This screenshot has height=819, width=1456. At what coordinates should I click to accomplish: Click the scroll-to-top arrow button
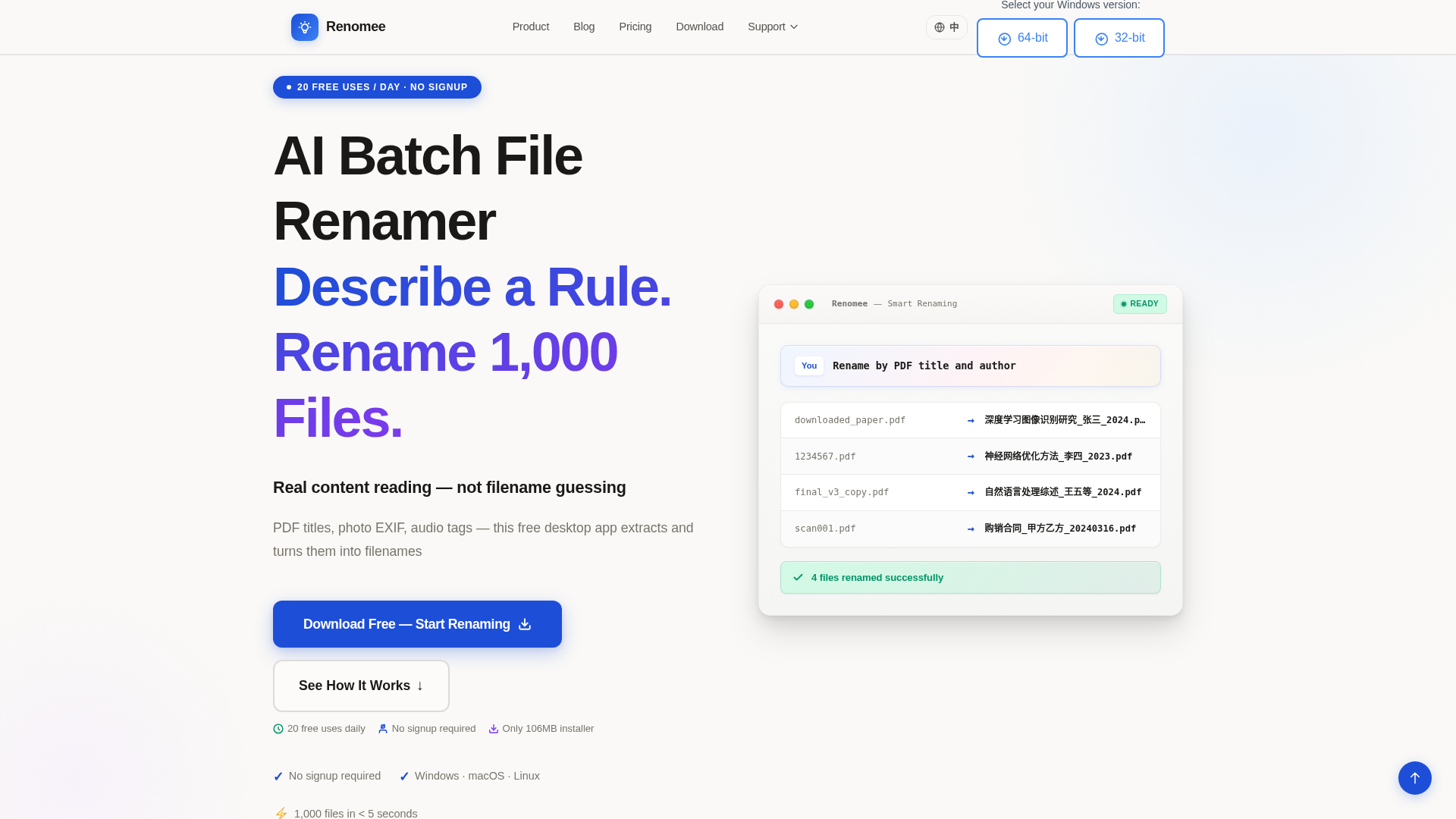(x=1415, y=778)
